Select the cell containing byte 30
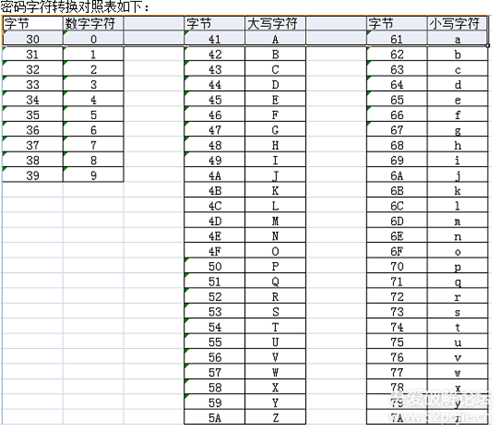This screenshot has width=500, height=432. coord(33,39)
